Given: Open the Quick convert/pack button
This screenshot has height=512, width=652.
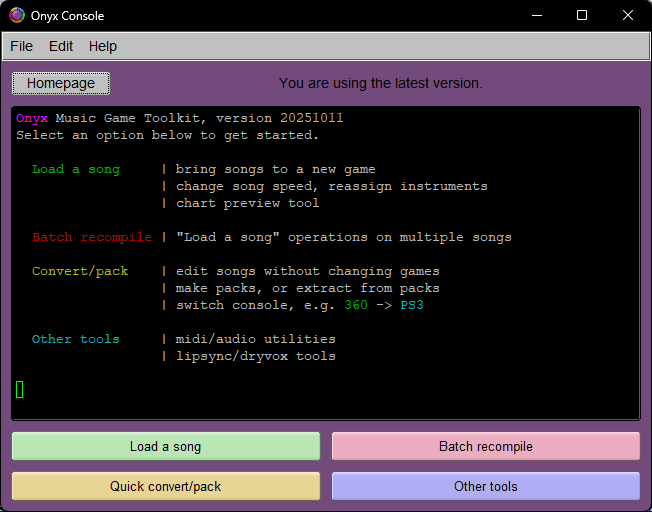Looking at the screenshot, I should coord(165,486).
